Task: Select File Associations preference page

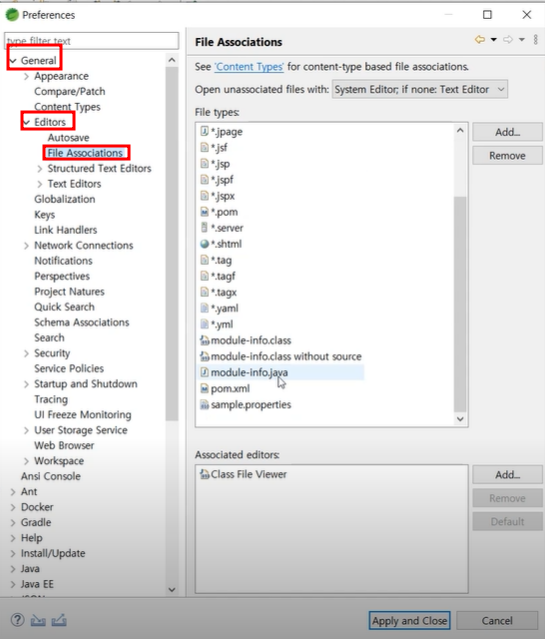Action: (x=85, y=153)
